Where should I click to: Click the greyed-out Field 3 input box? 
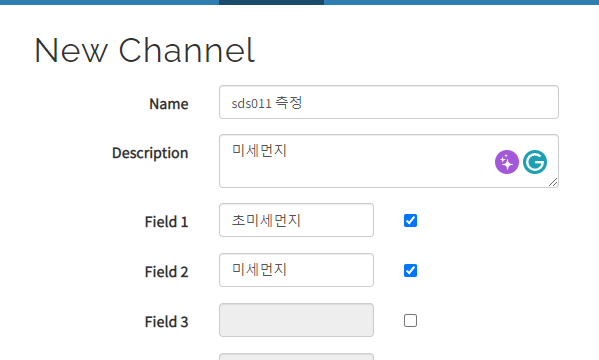pos(296,320)
